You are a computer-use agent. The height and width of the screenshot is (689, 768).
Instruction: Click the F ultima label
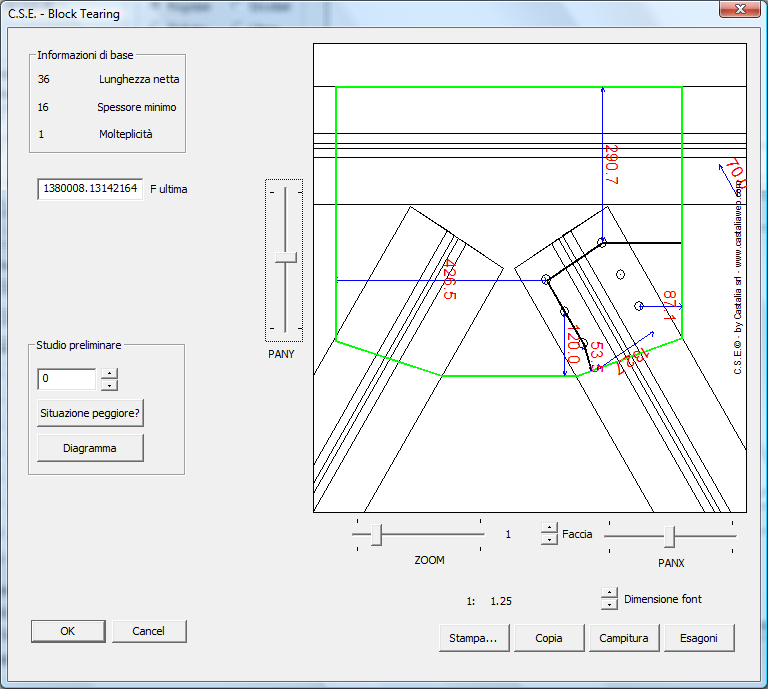169,189
